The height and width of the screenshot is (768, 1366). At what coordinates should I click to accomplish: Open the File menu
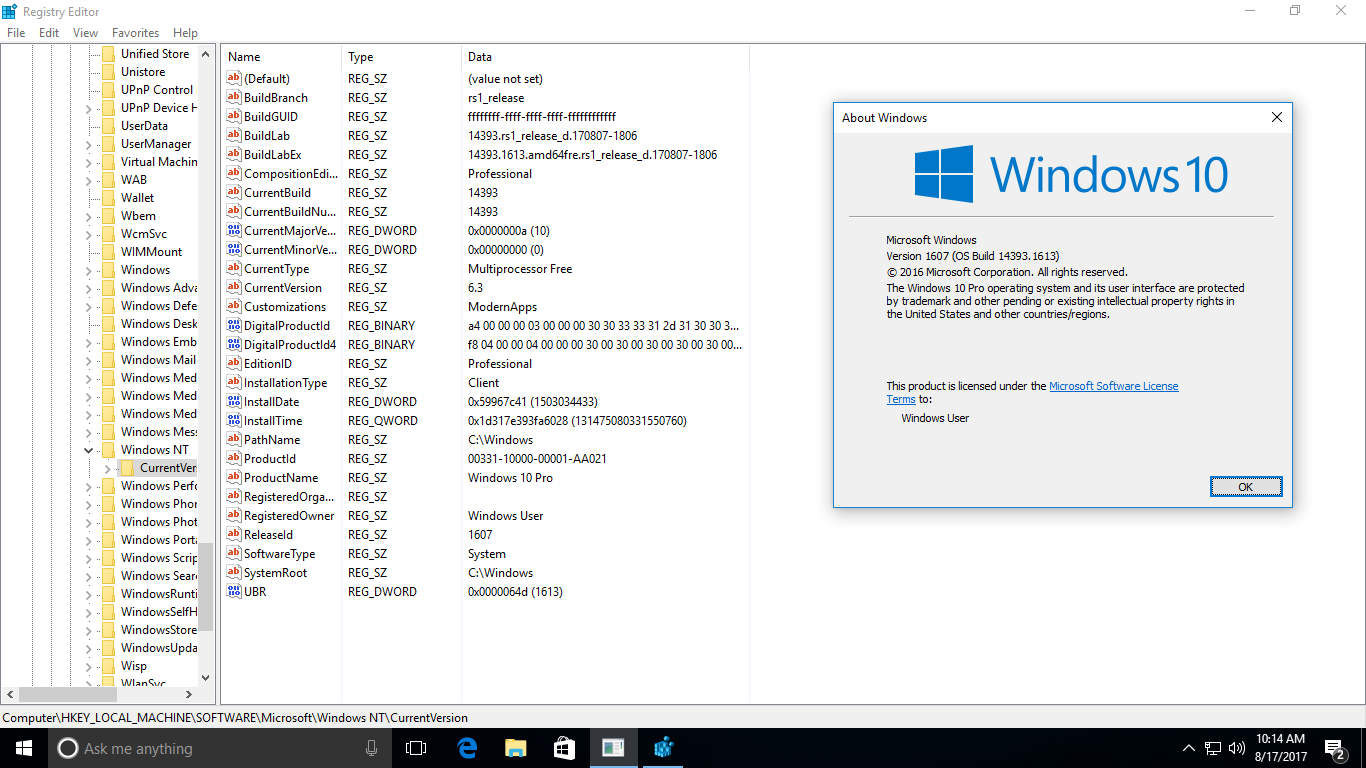tap(16, 33)
